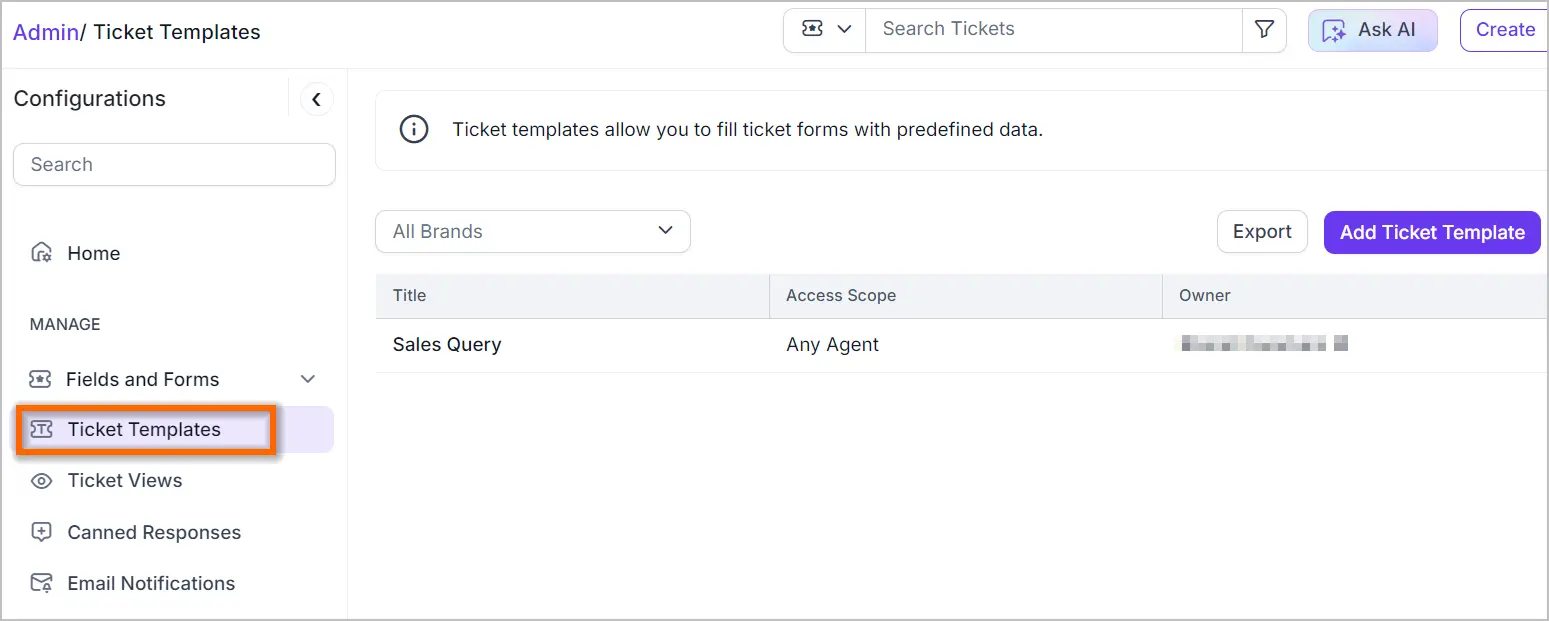Screen dimensions: 1549x621
Task: Click the Export button
Action: [x=1261, y=232]
